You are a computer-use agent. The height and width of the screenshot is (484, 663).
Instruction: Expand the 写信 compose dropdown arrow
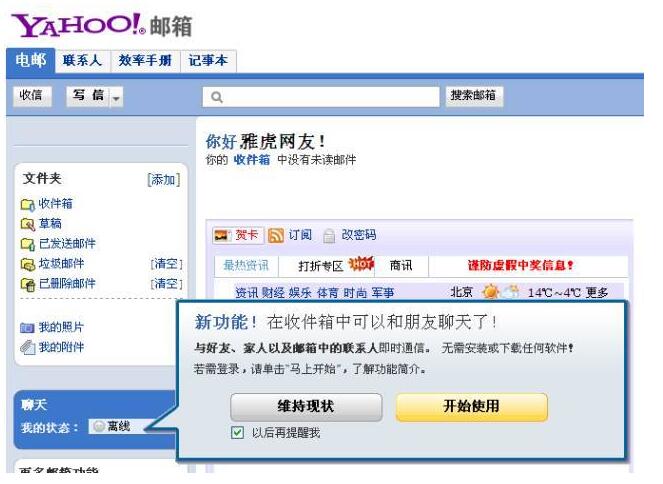click(x=116, y=97)
